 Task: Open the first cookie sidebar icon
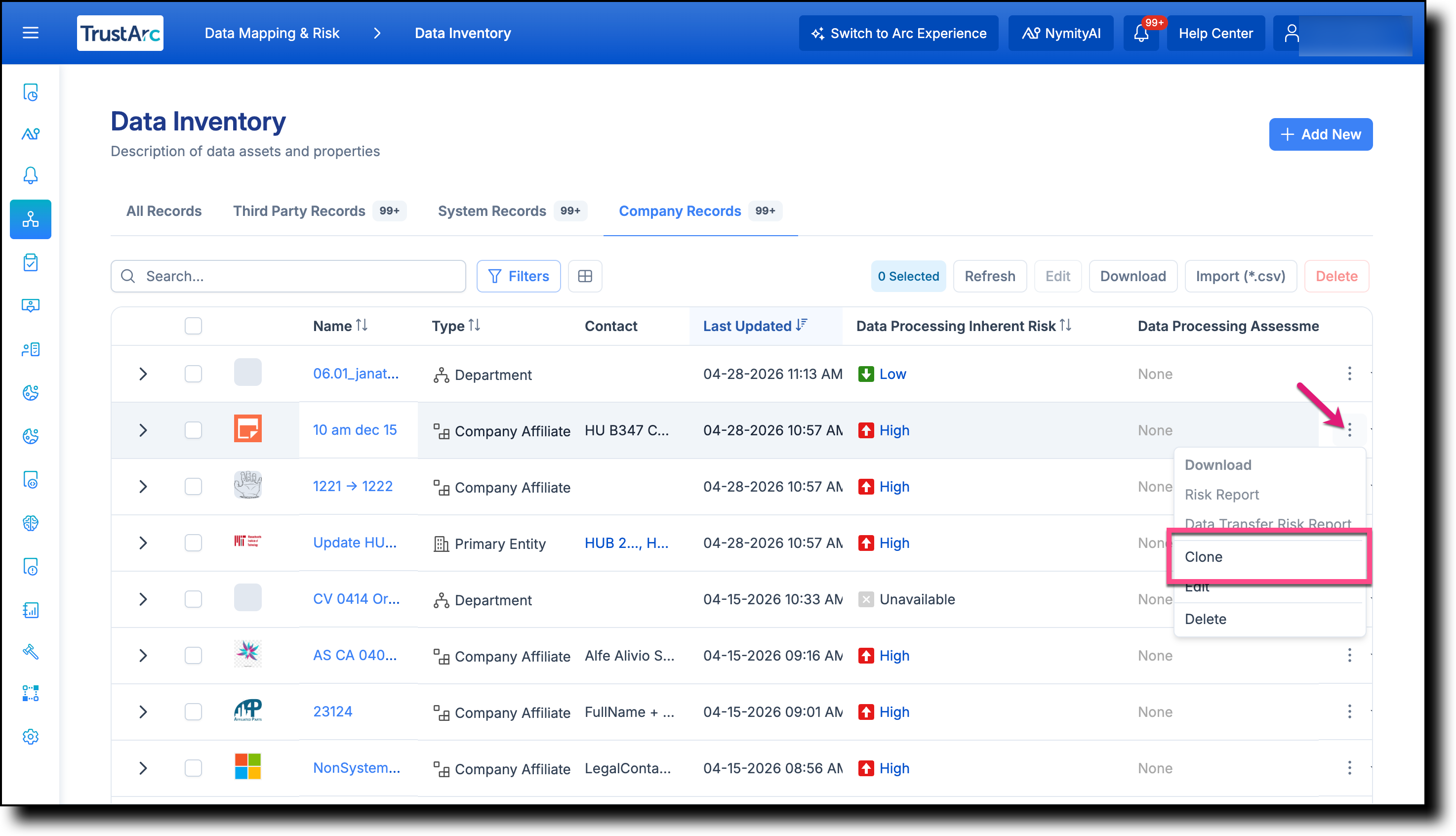31,393
